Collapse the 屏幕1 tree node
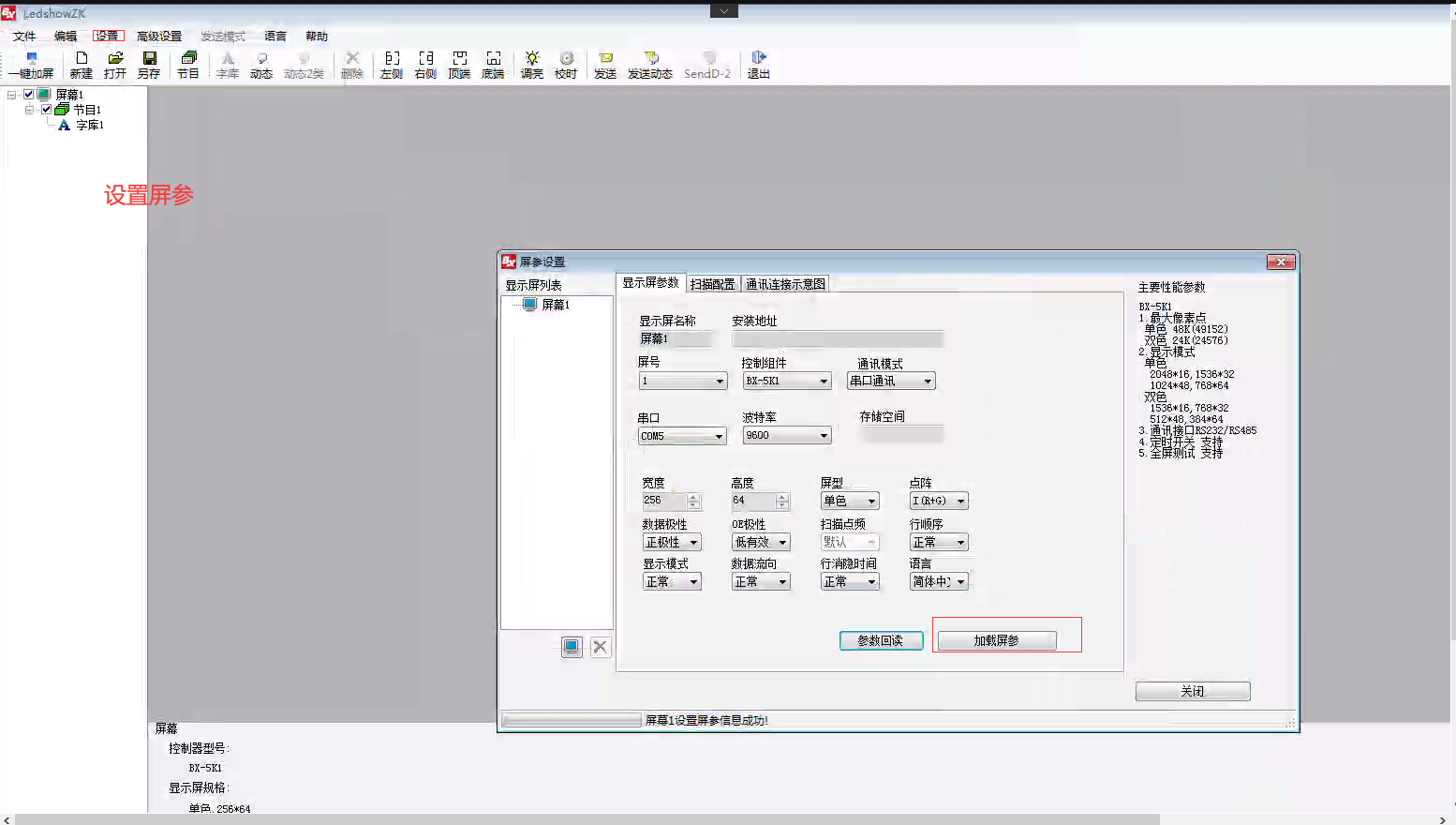This screenshot has width=1456, height=825. click(x=11, y=95)
